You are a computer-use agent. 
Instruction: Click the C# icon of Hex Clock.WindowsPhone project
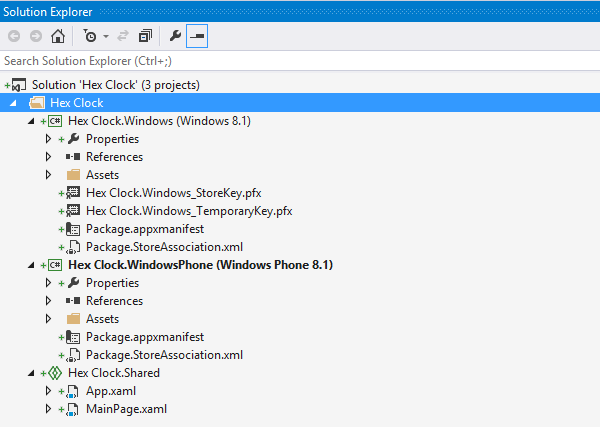(55, 265)
